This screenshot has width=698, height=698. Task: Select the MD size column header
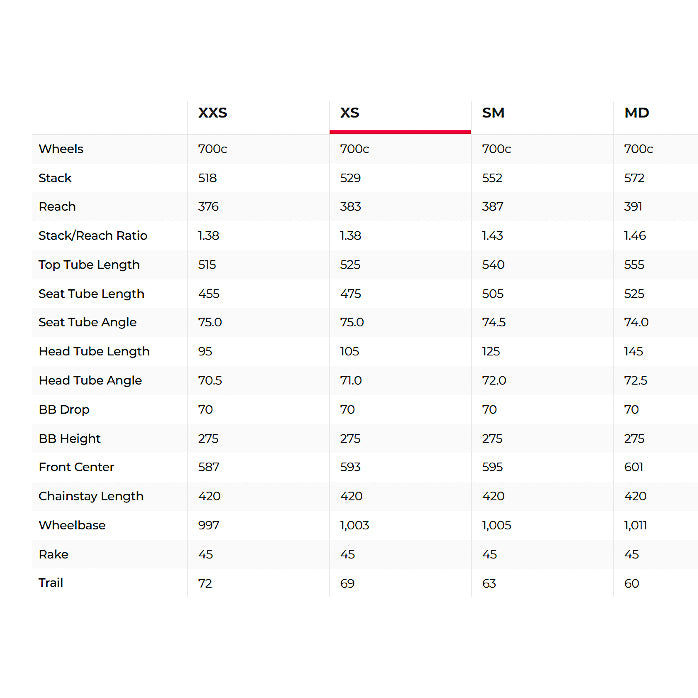coord(637,113)
